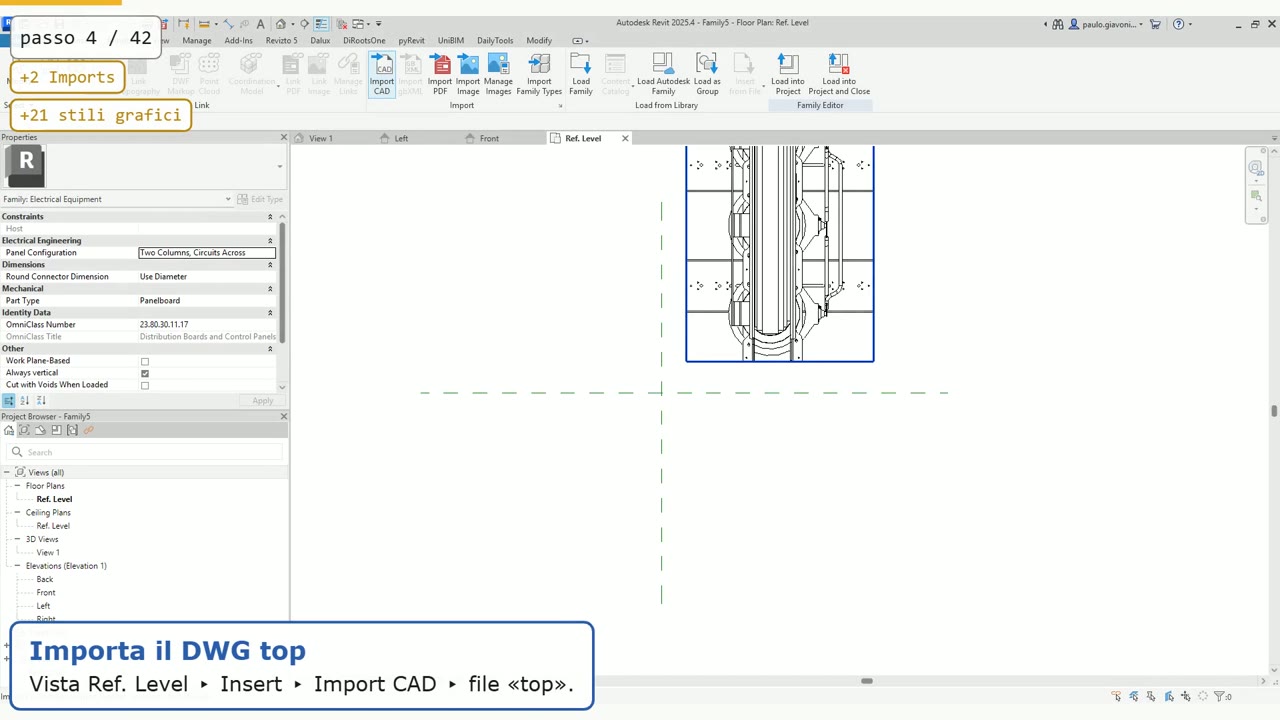Switch to the Left view tab
Viewport: 1280px width, 720px height.
tap(401, 138)
